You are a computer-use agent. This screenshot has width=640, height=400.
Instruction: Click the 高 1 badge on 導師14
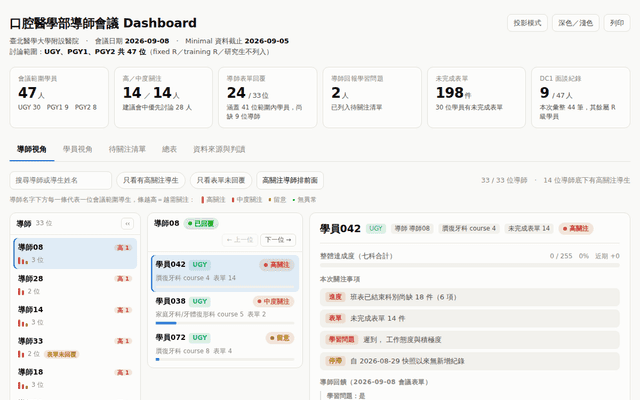coord(123,310)
